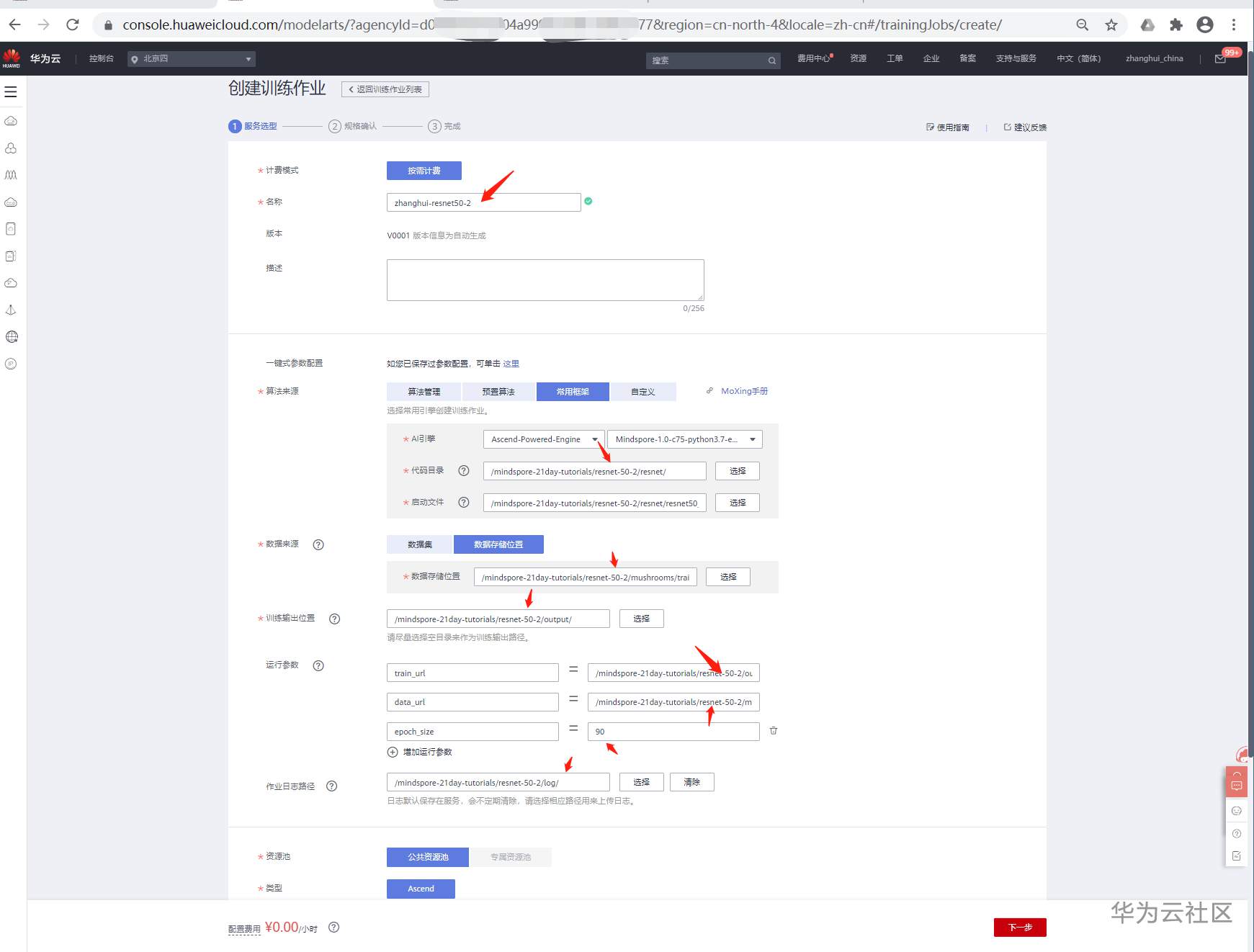Click the floating edit-note icon
Viewport: 1254px width, 952px height.
point(1237,856)
